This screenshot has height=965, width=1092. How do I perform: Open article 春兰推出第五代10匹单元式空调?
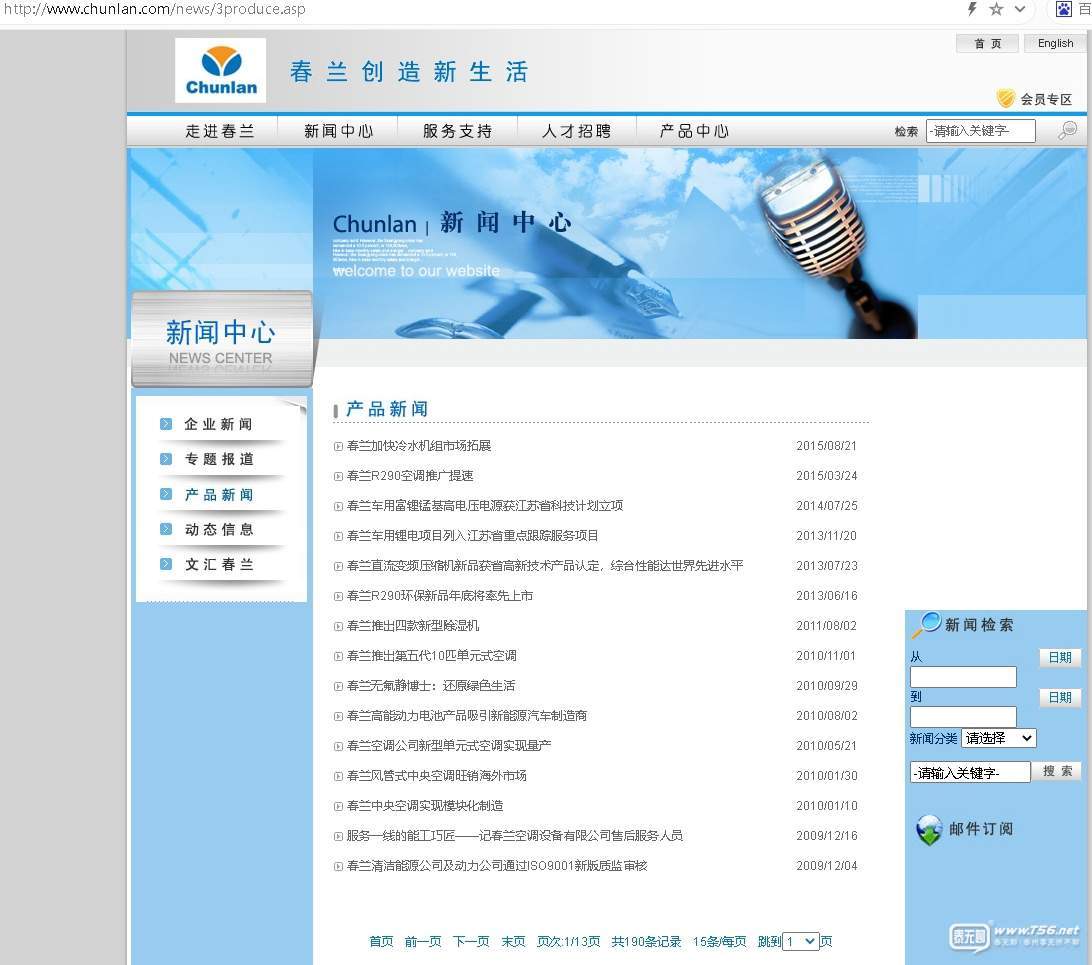[x=431, y=655]
